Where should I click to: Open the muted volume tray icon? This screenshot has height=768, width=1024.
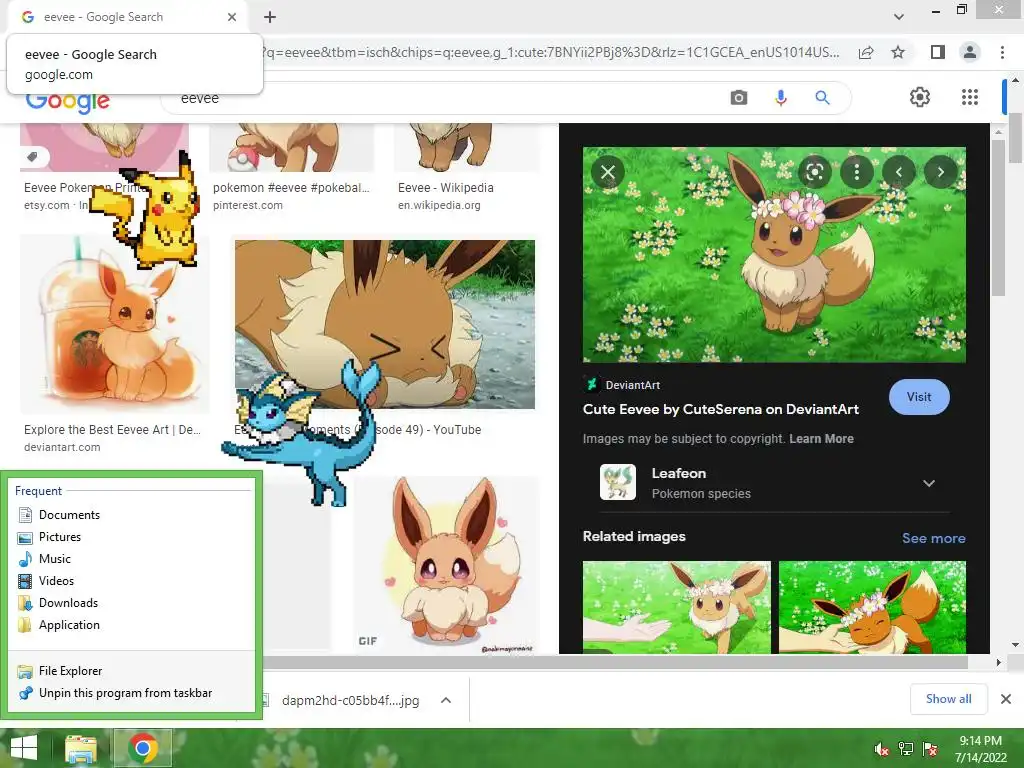[x=881, y=749]
